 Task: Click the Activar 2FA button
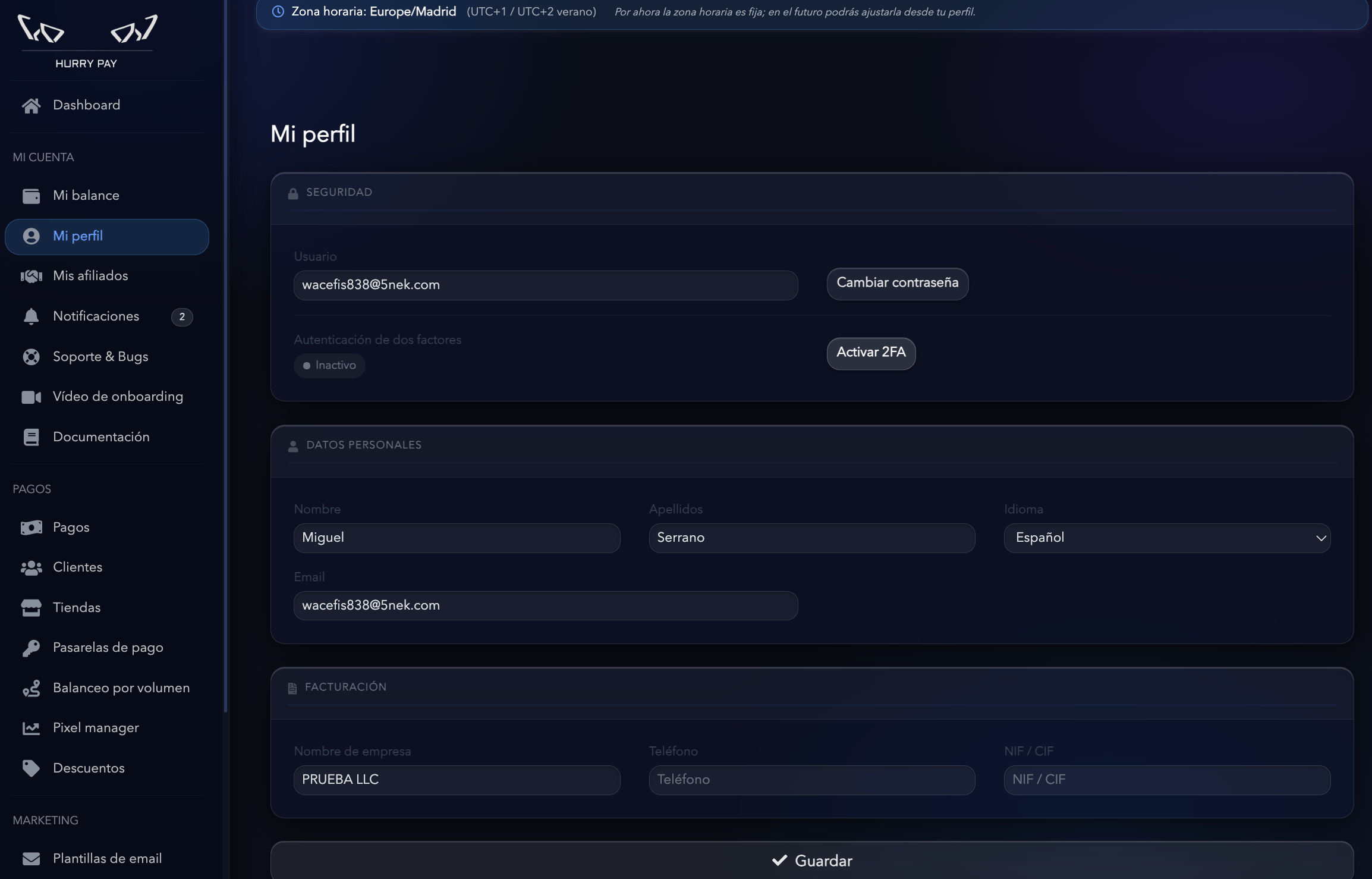pos(871,353)
